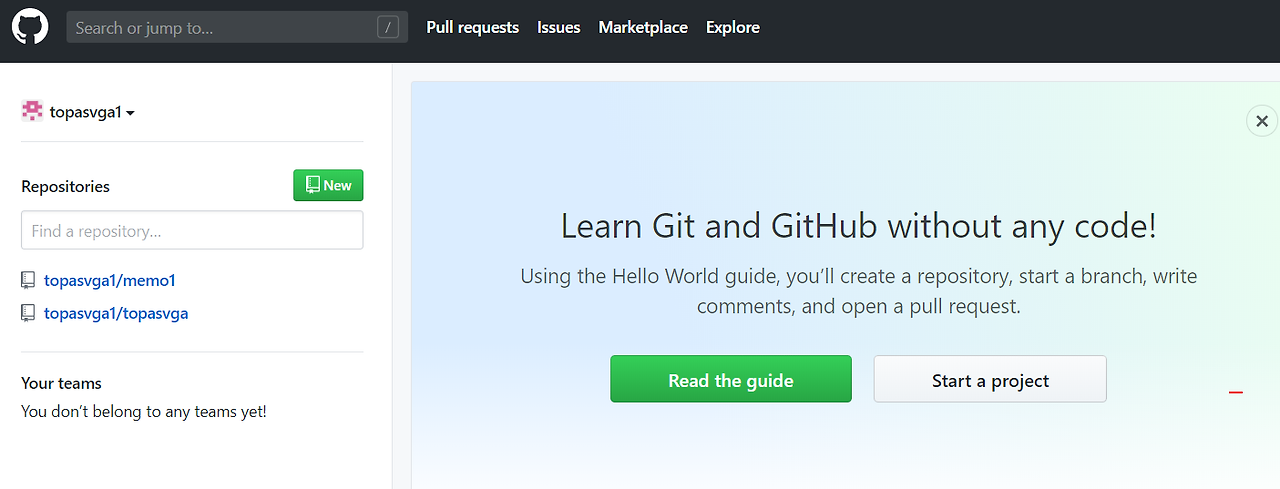This screenshot has width=1280, height=489.
Task: Click the repo icon beside topasvga1/memo1
Action: pyautogui.click(x=28, y=280)
